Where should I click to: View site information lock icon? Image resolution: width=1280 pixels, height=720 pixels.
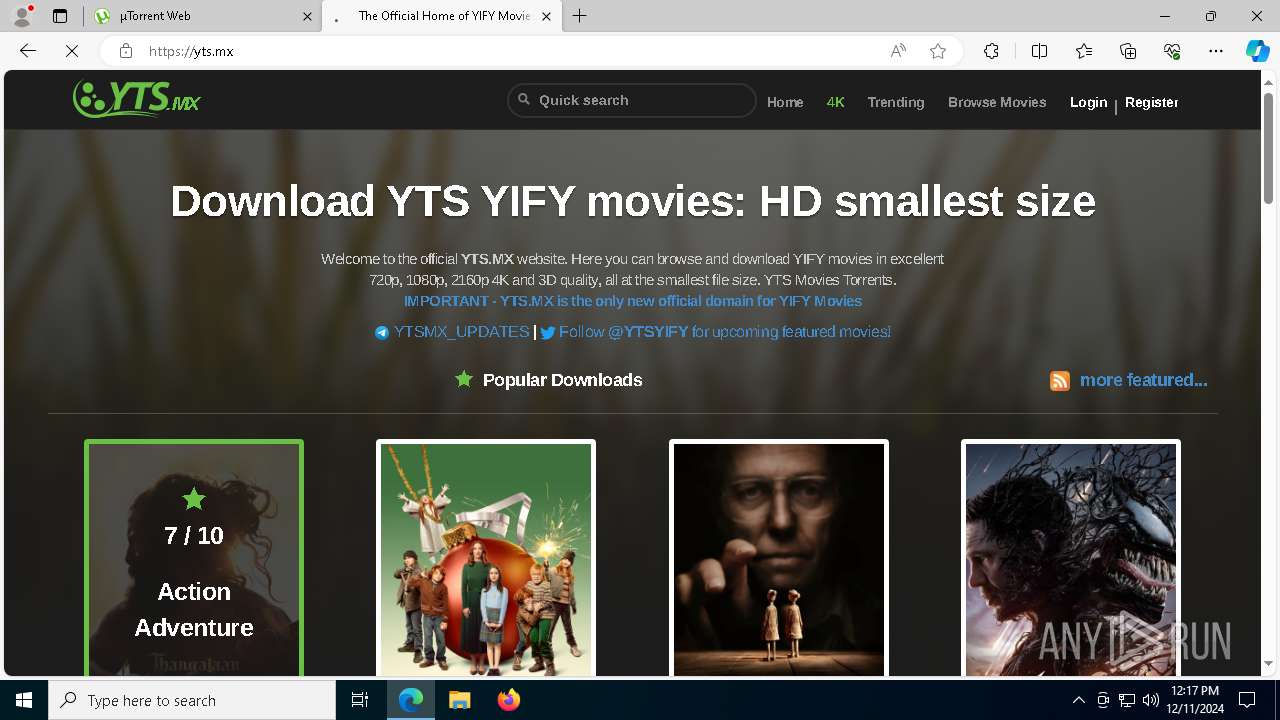125,51
